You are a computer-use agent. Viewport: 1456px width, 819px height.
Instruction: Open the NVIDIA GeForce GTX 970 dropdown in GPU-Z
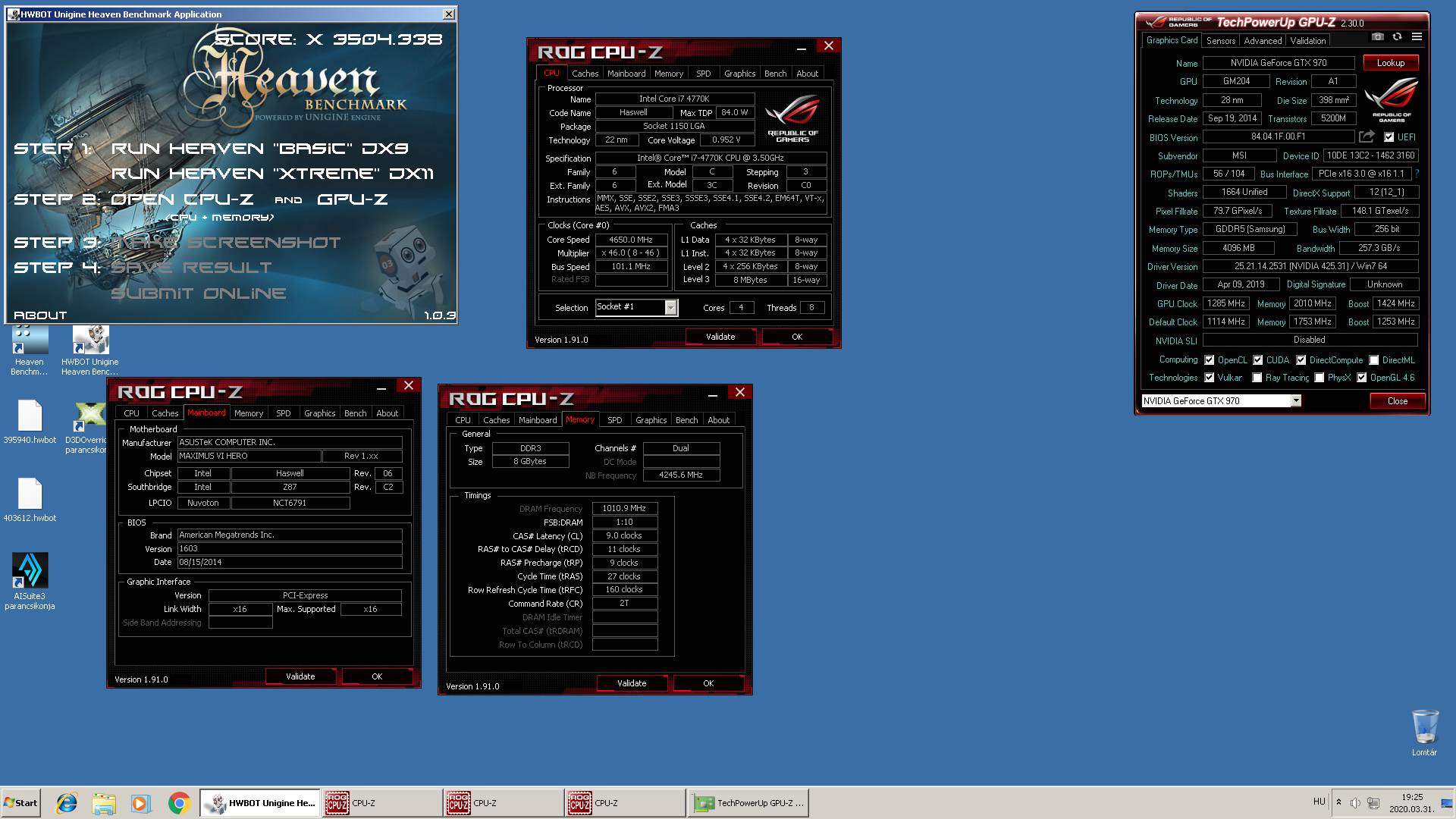point(1296,400)
